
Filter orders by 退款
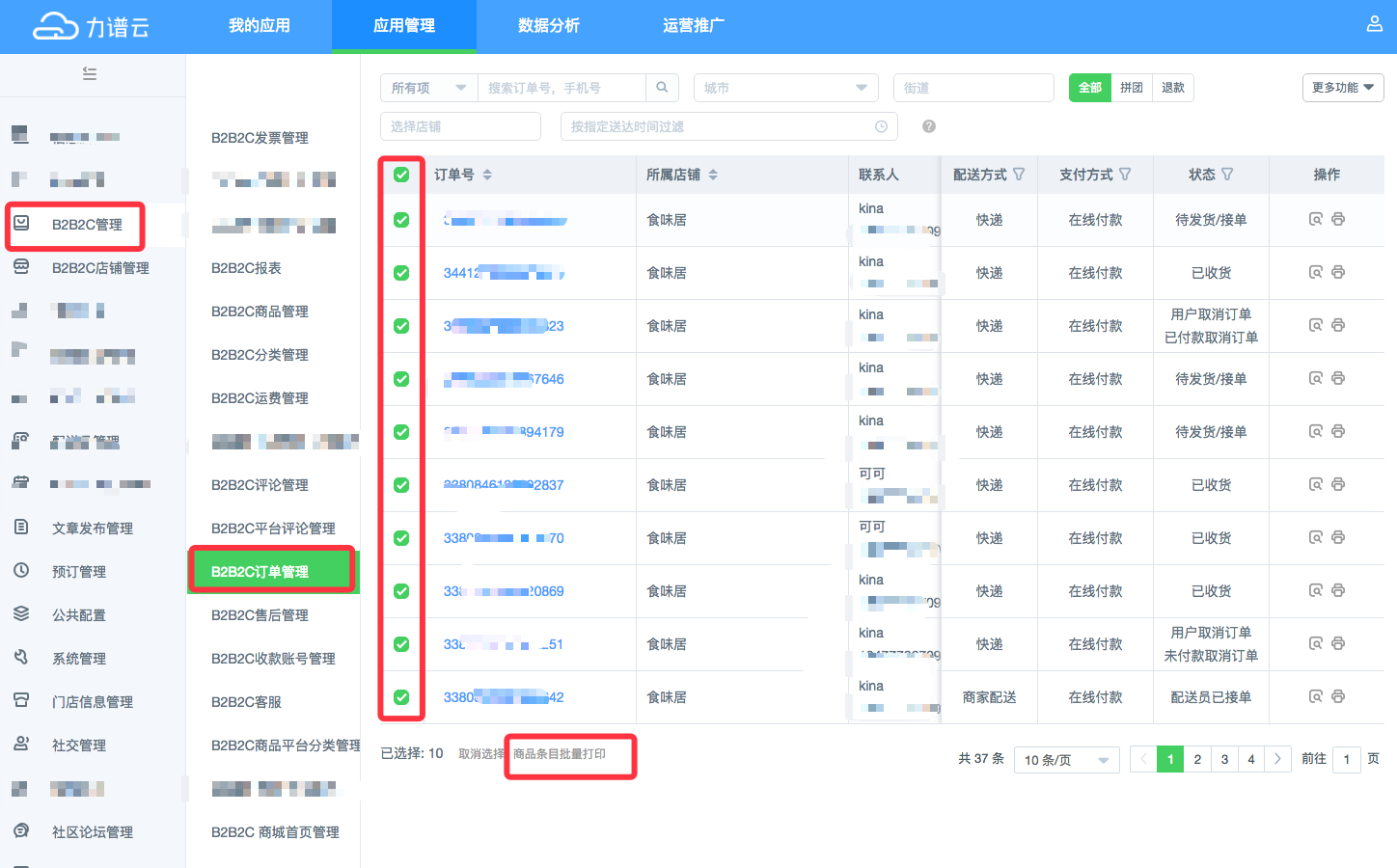click(1173, 88)
